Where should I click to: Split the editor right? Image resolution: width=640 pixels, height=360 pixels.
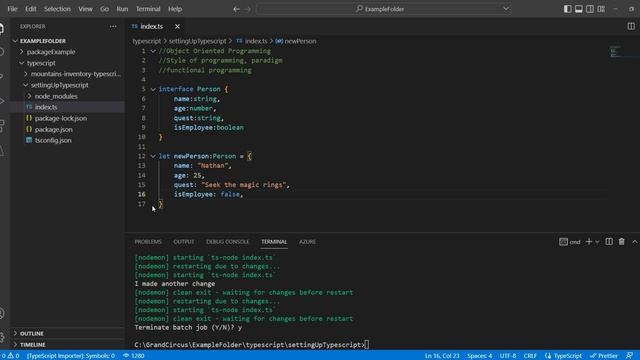(631, 27)
